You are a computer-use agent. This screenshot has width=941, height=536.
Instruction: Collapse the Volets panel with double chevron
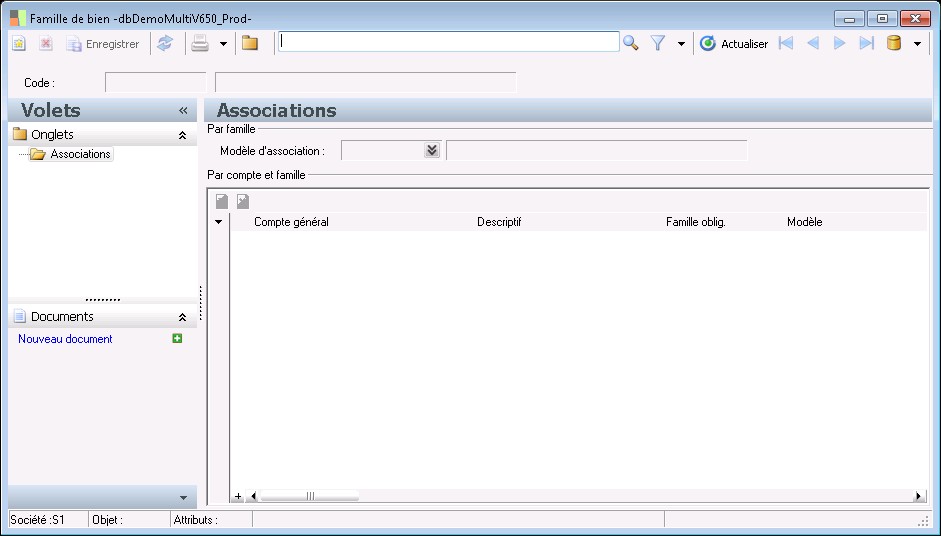click(183, 110)
